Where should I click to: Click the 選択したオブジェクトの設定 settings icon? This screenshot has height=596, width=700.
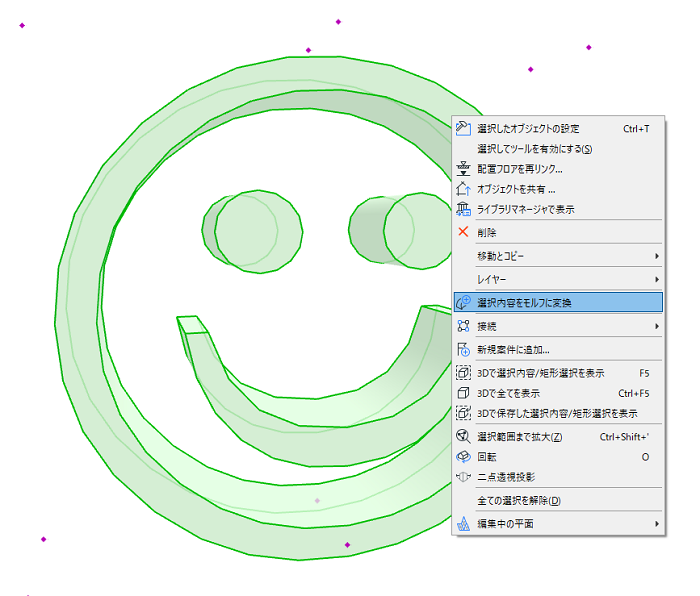463,128
